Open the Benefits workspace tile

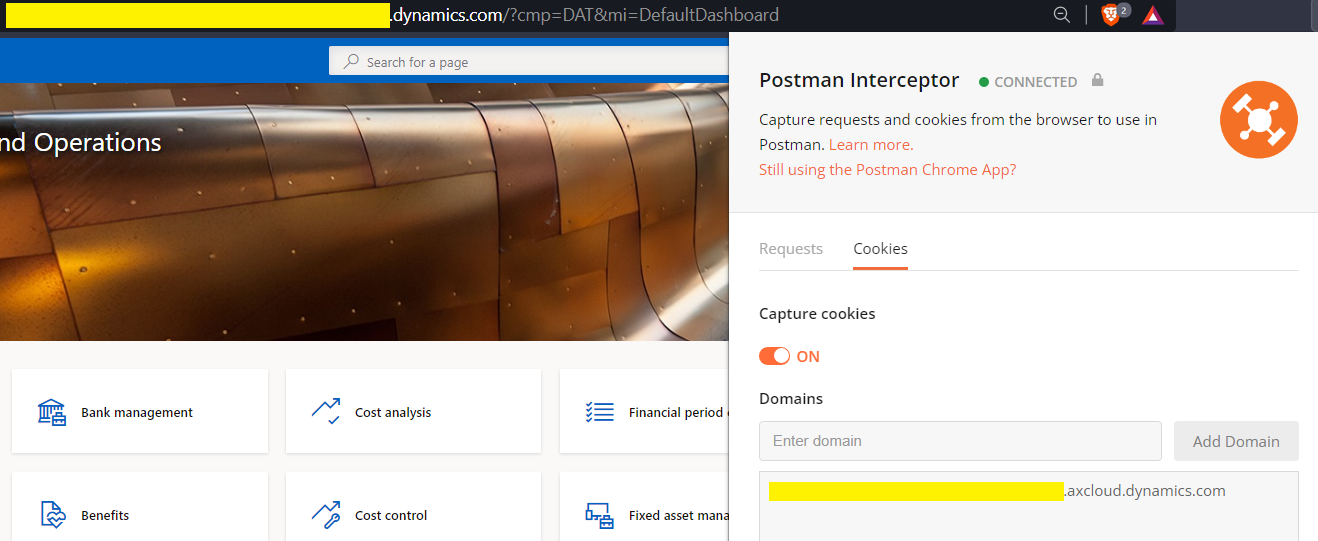tap(140, 507)
